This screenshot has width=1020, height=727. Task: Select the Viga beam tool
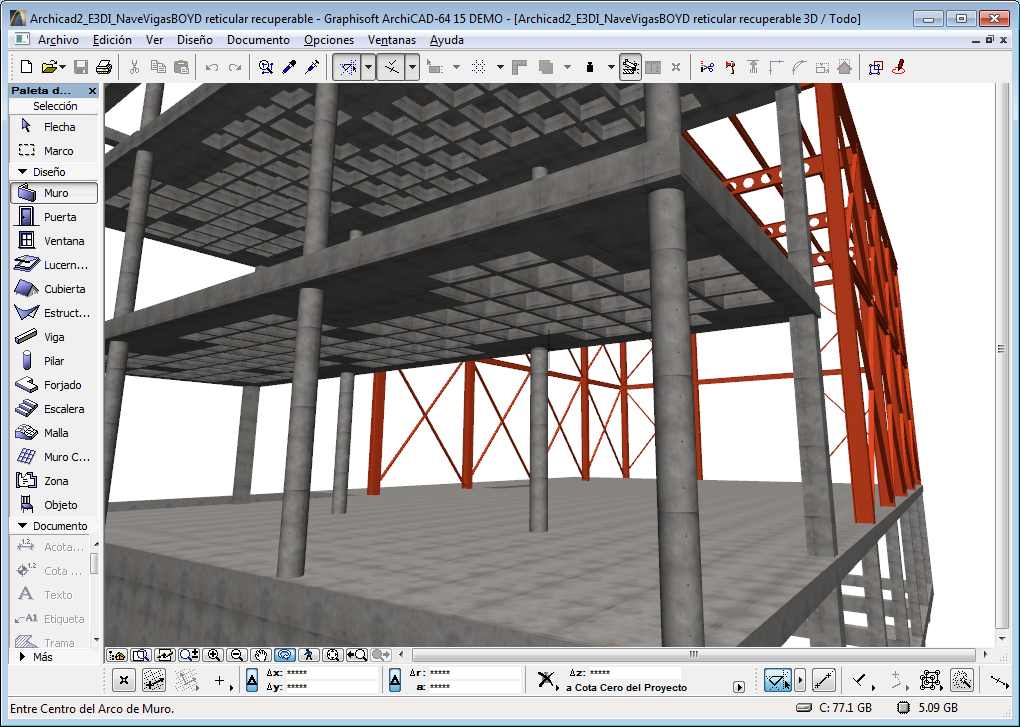point(54,337)
